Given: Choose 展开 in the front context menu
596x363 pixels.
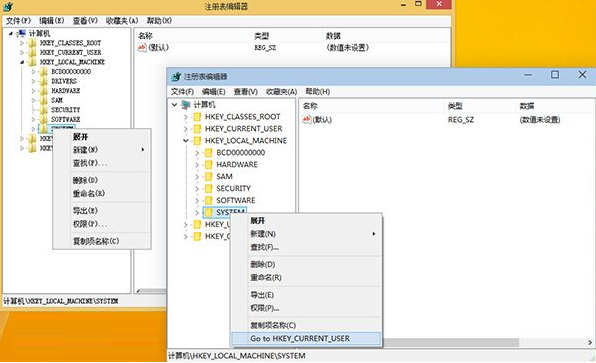Looking at the screenshot, I should pyautogui.click(x=306, y=221).
